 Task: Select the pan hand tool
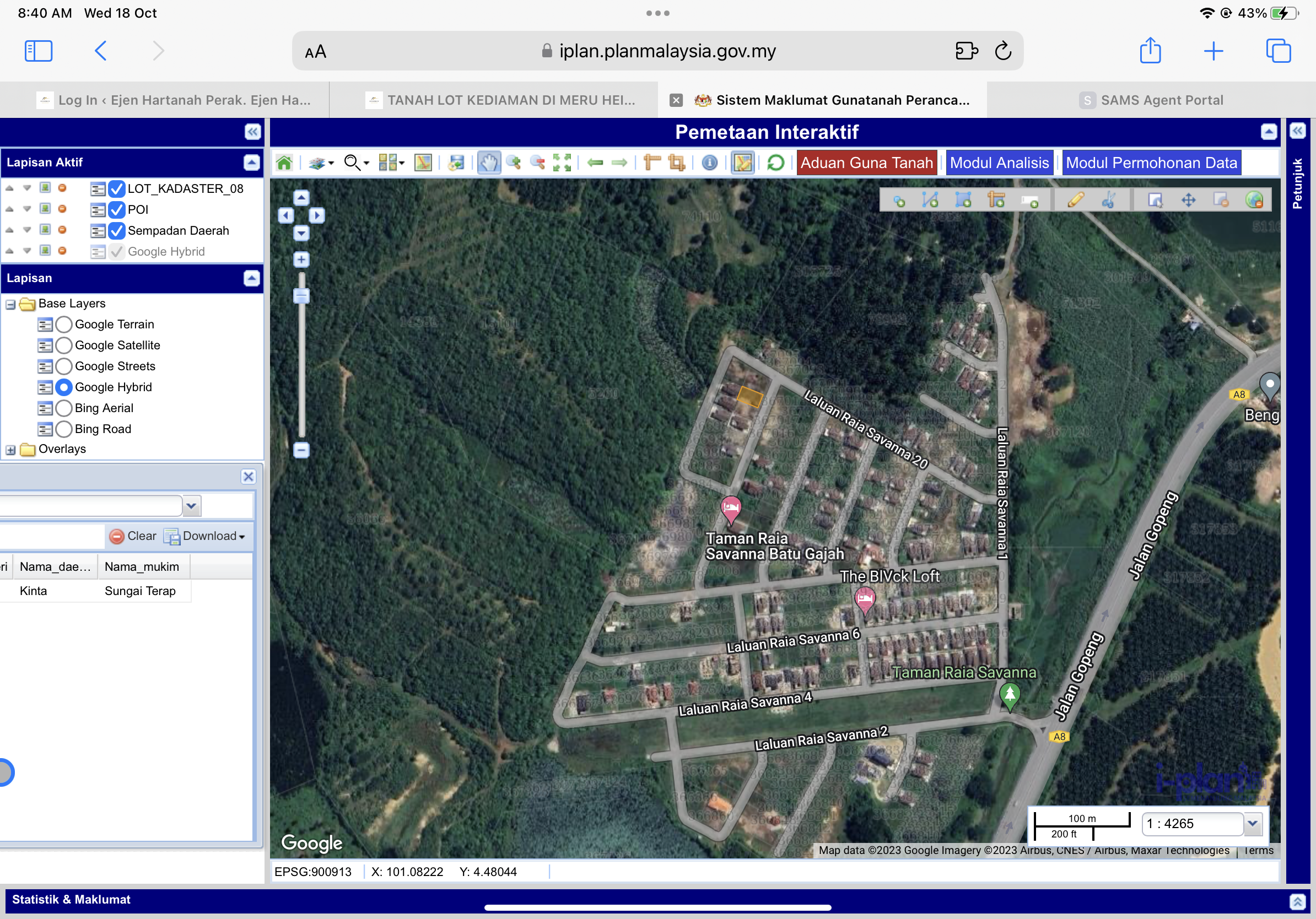point(488,163)
